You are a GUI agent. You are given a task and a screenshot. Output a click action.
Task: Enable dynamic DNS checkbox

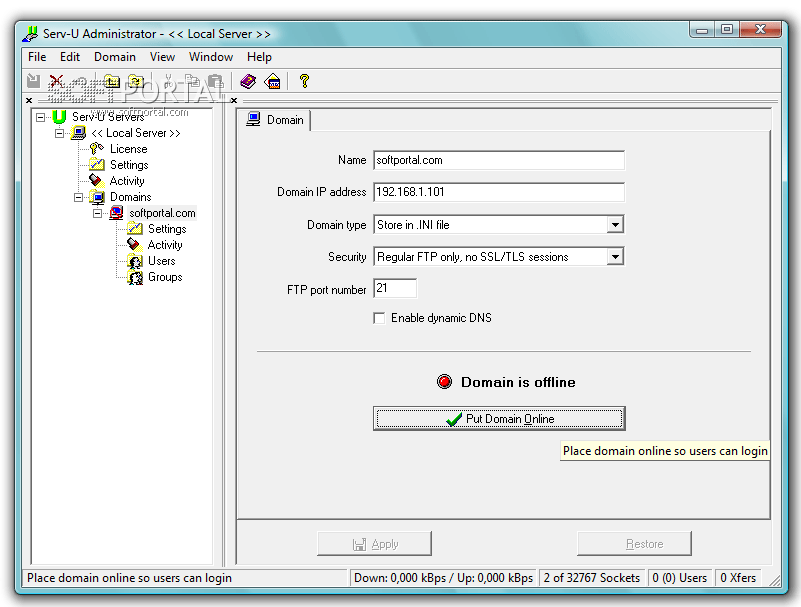tap(379, 318)
